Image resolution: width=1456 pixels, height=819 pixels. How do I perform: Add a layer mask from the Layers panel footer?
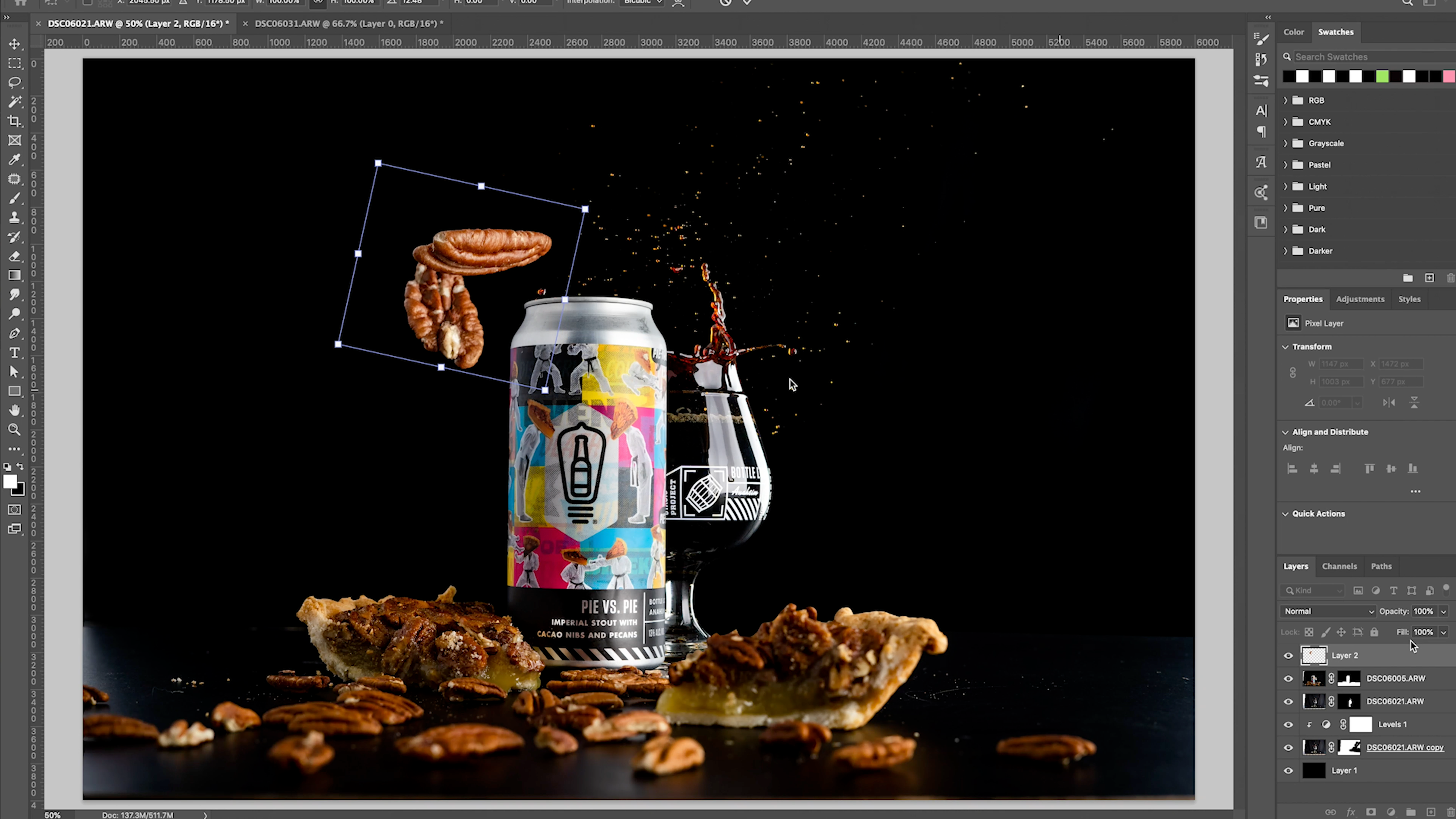1371,812
